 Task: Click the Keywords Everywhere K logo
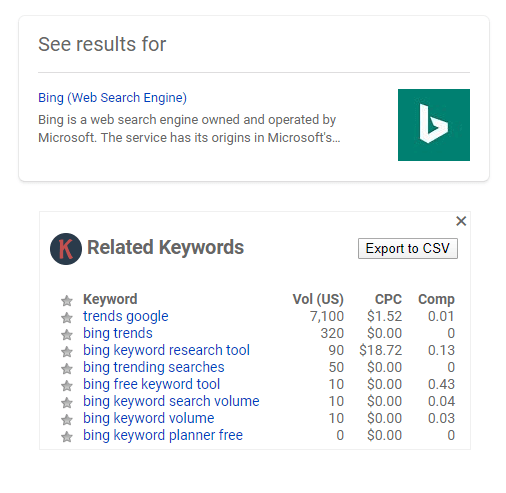66,249
